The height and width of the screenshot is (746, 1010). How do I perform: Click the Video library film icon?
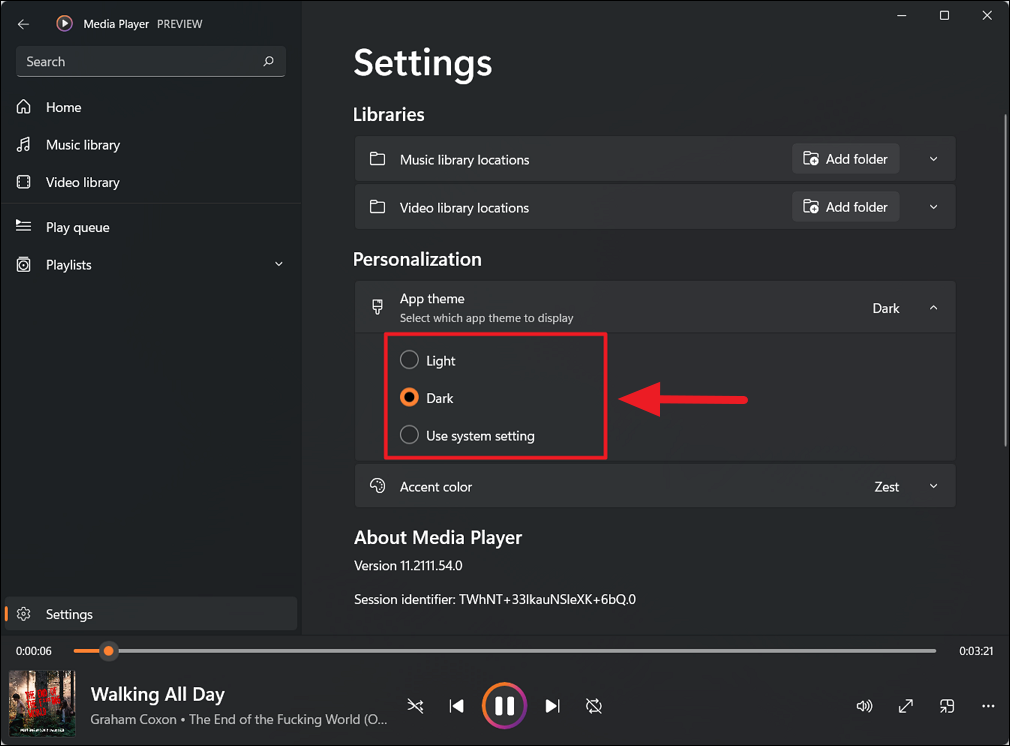point(24,182)
